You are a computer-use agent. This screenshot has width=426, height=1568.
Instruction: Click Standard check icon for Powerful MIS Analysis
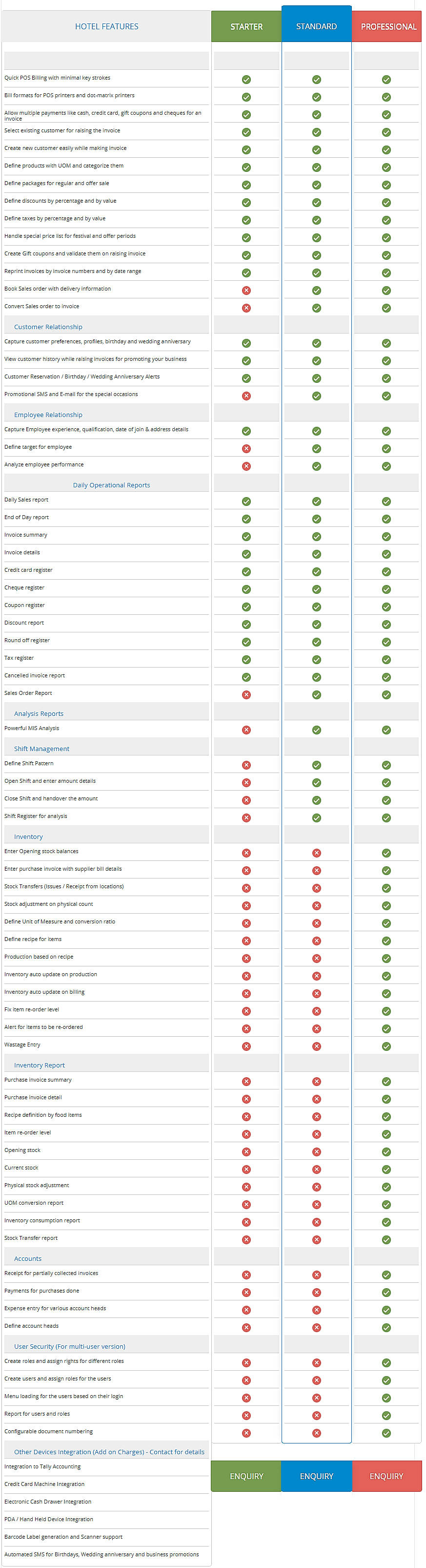317,730
